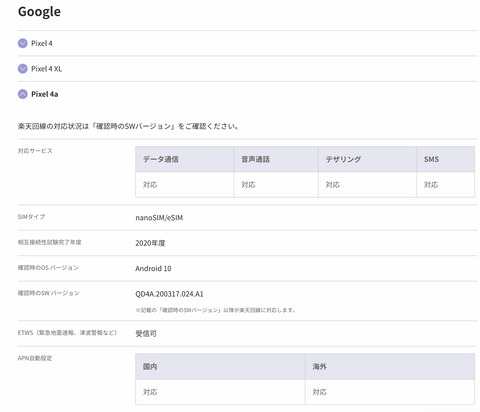This screenshot has height=412, width=480.
Task: Click the 対応 cell under 海外
Action: click(390, 392)
